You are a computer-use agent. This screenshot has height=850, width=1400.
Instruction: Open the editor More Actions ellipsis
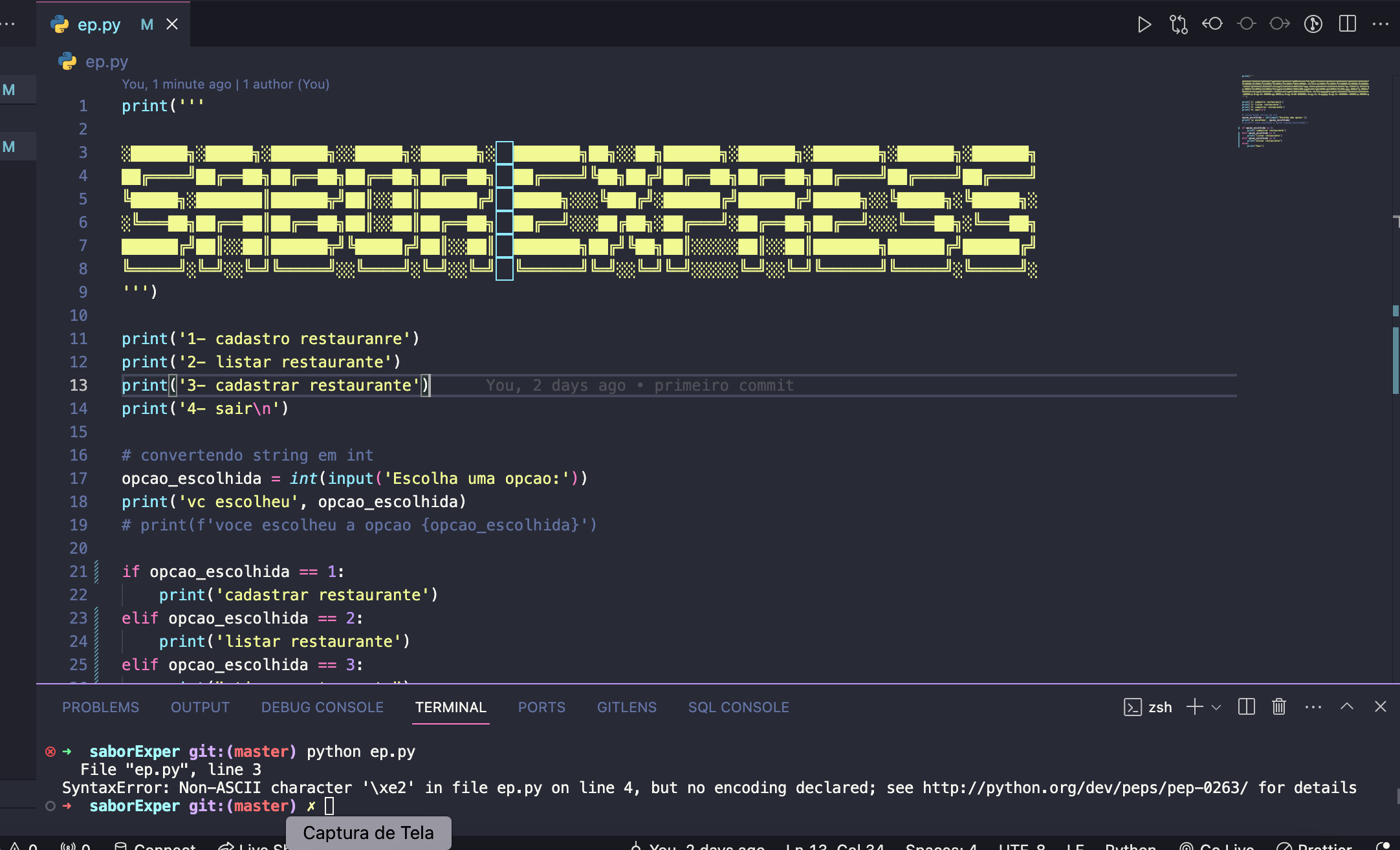coord(1381,25)
